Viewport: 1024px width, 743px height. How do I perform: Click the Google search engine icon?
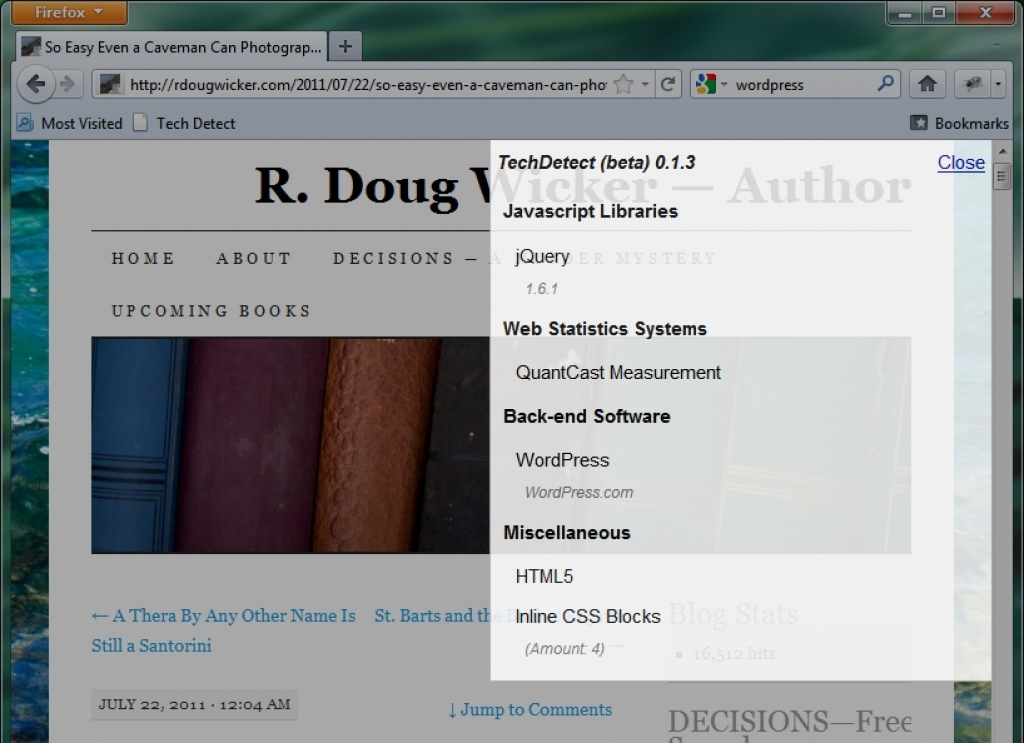click(705, 84)
